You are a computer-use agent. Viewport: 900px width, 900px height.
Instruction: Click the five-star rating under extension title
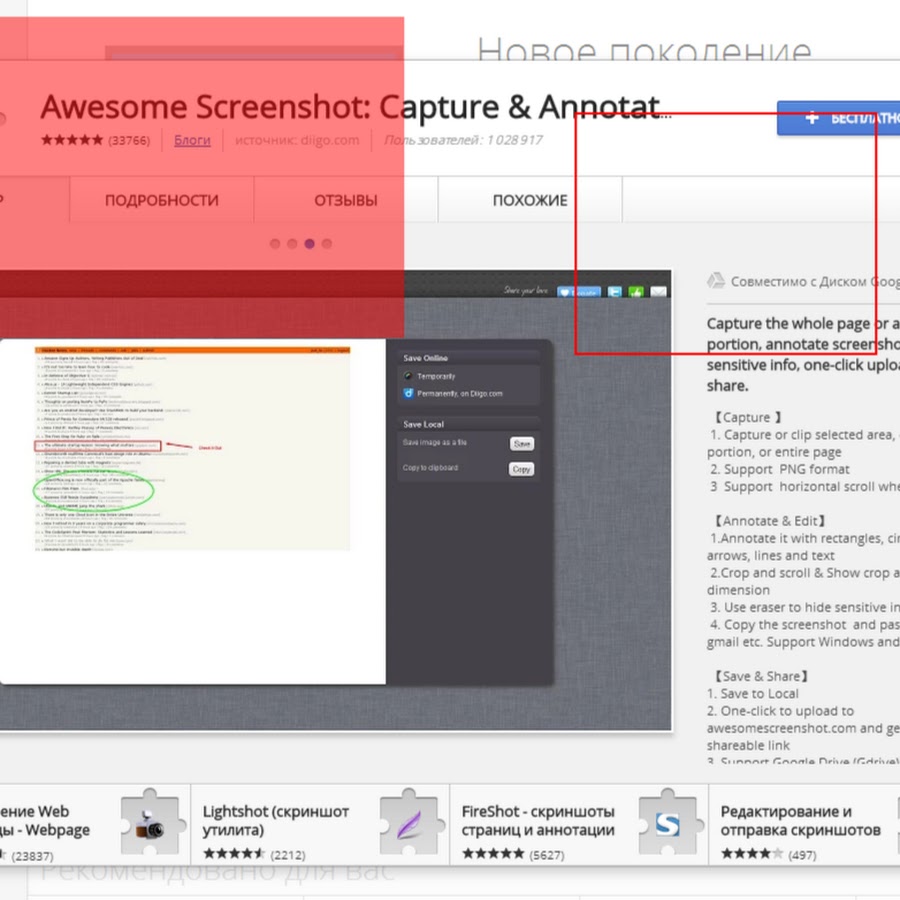click(x=71, y=140)
